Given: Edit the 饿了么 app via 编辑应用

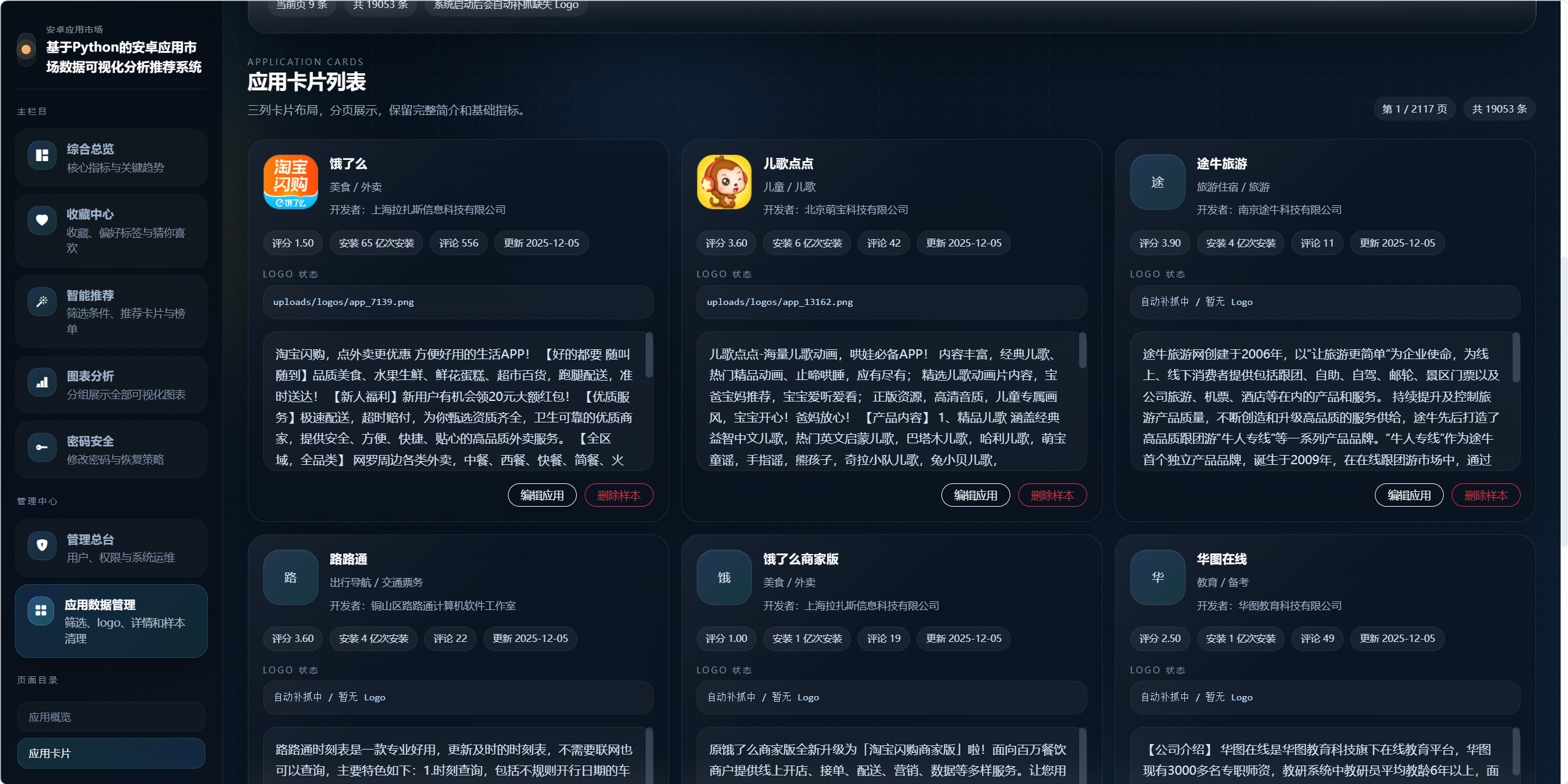Looking at the screenshot, I should (542, 495).
